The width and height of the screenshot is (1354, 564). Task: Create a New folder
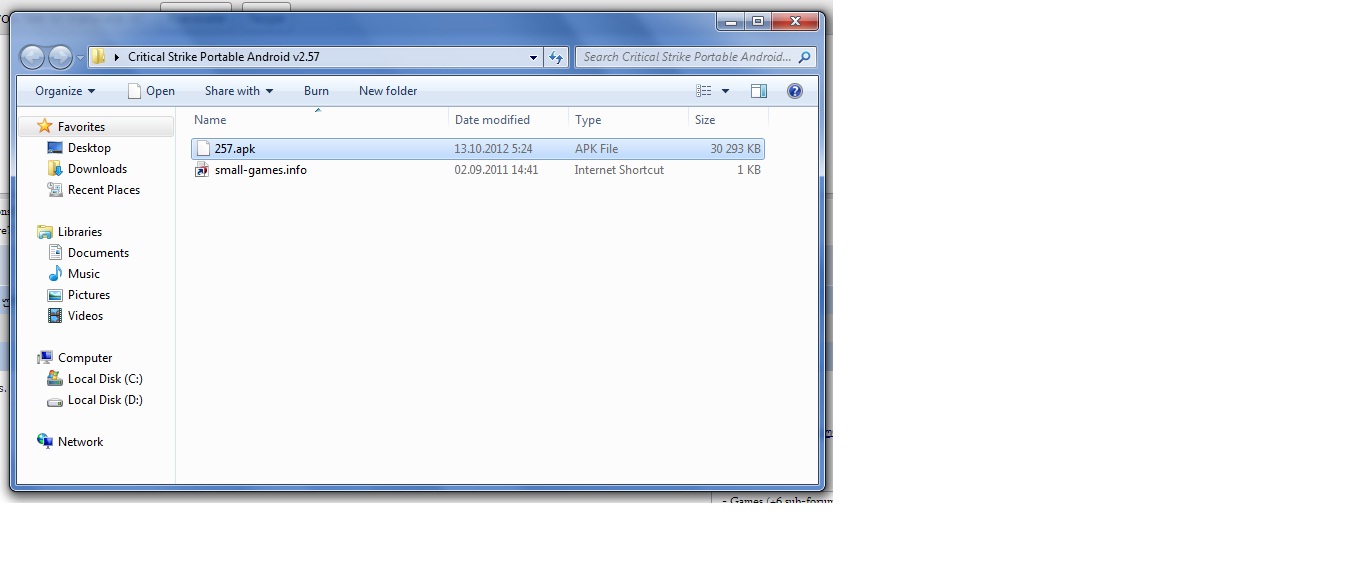point(388,91)
